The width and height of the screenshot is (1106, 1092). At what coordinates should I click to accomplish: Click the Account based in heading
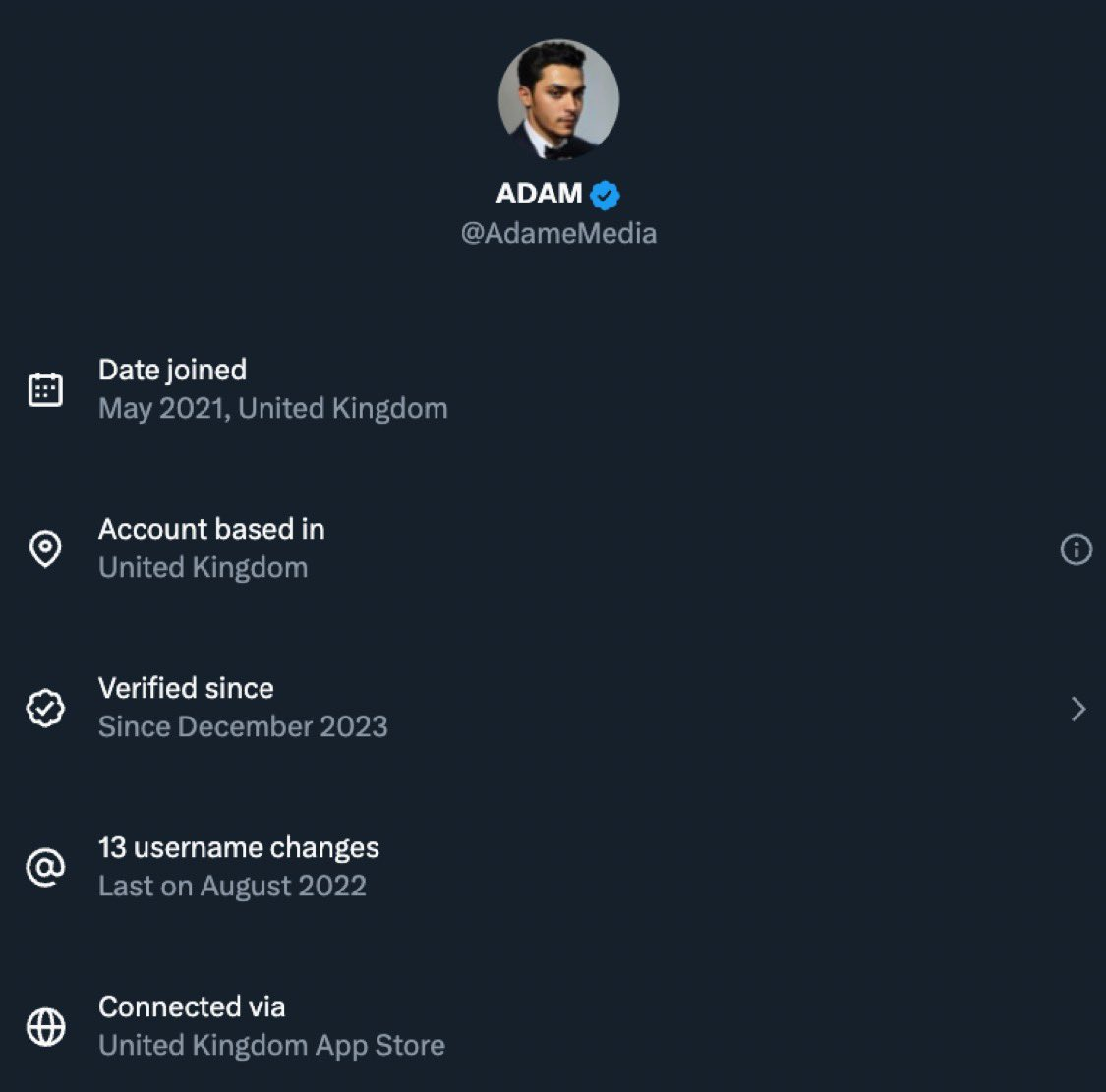point(211,529)
